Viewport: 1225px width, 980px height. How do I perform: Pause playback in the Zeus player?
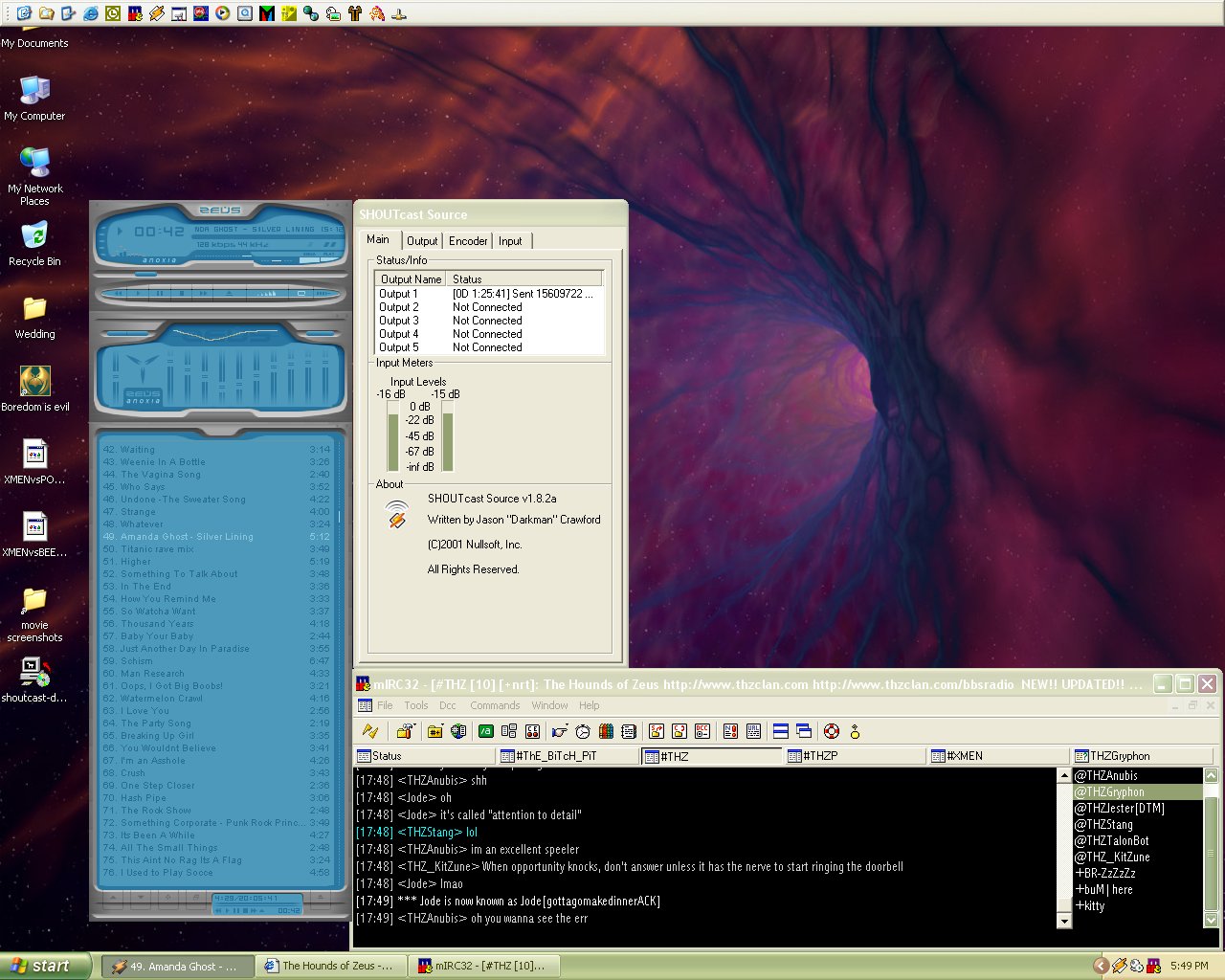pyautogui.click(x=160, y=293)
